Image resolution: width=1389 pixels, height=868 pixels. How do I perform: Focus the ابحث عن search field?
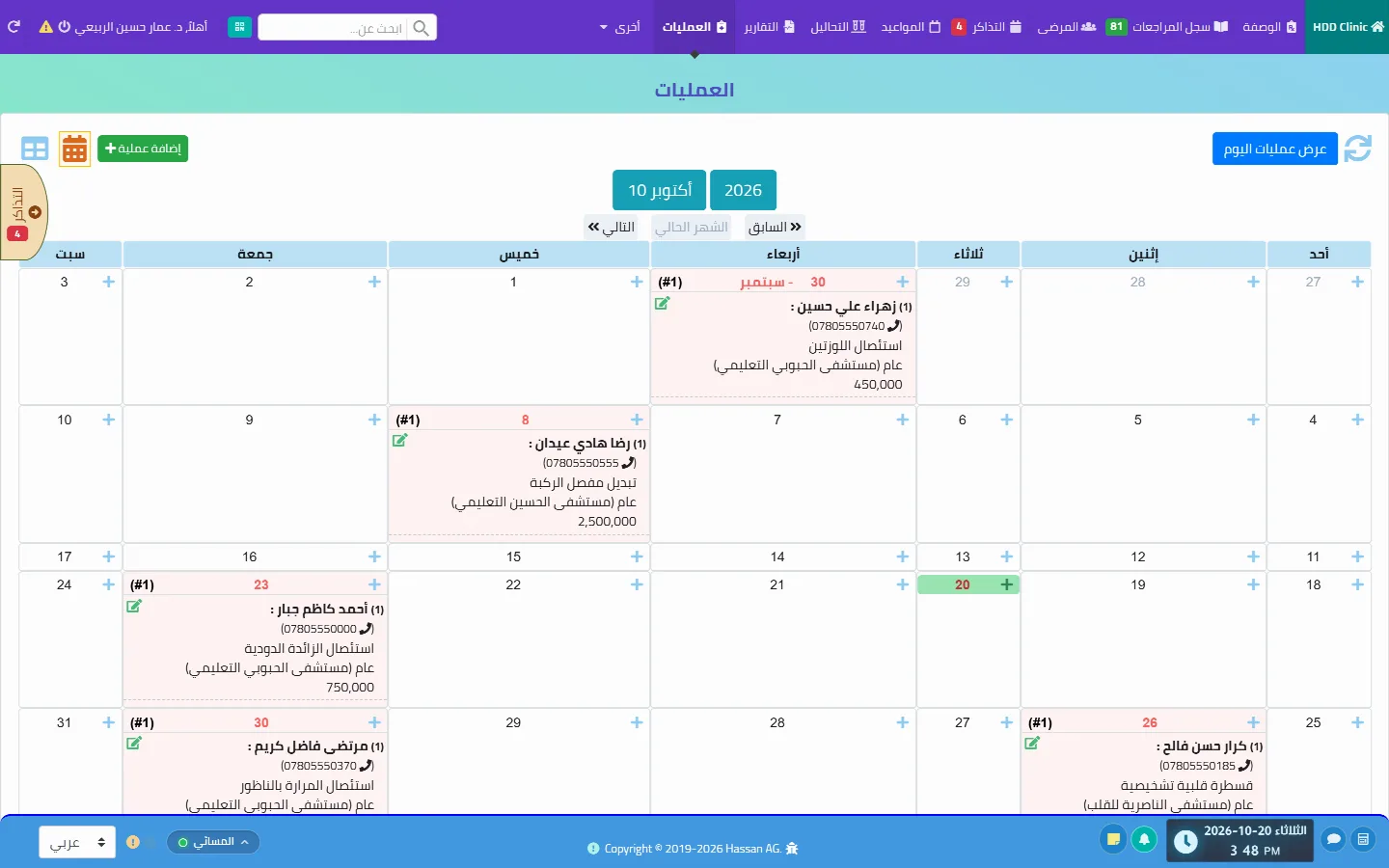[x=333, y=28]
